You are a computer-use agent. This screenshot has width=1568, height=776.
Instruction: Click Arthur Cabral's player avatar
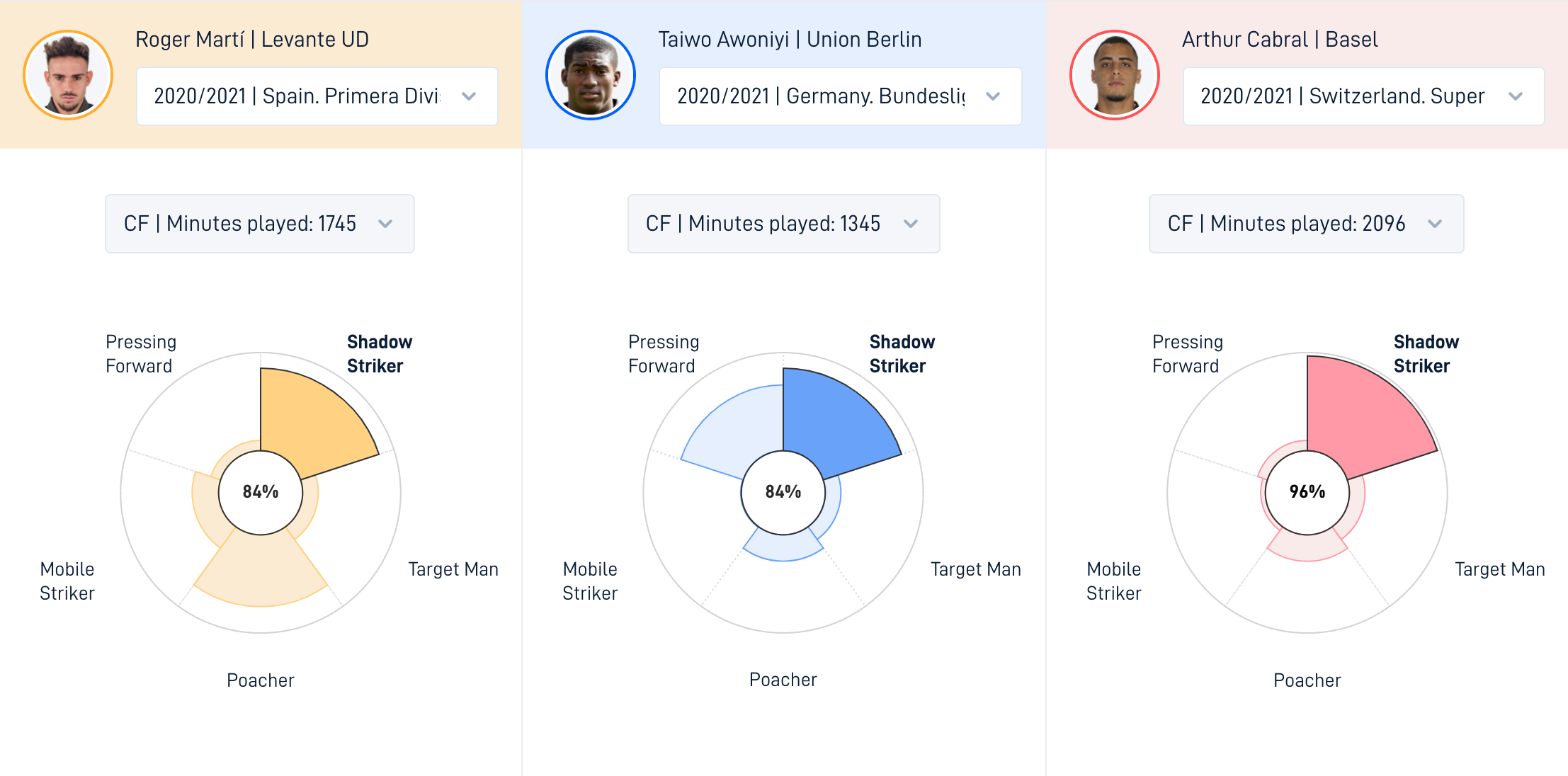pos(1115,75)
